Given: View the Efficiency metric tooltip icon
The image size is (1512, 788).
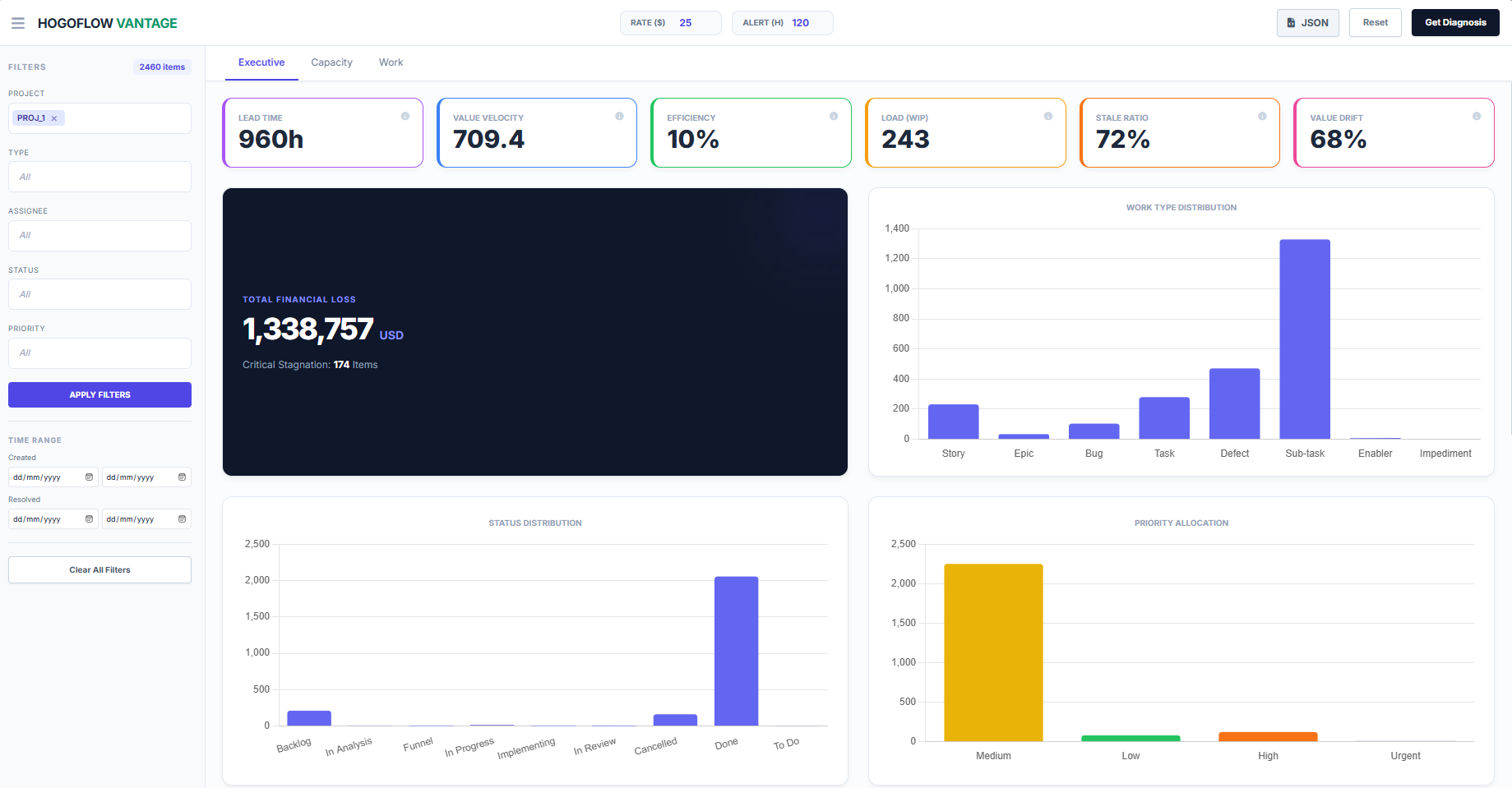Looking at the screenshot, I should click(x=834, y=117).
